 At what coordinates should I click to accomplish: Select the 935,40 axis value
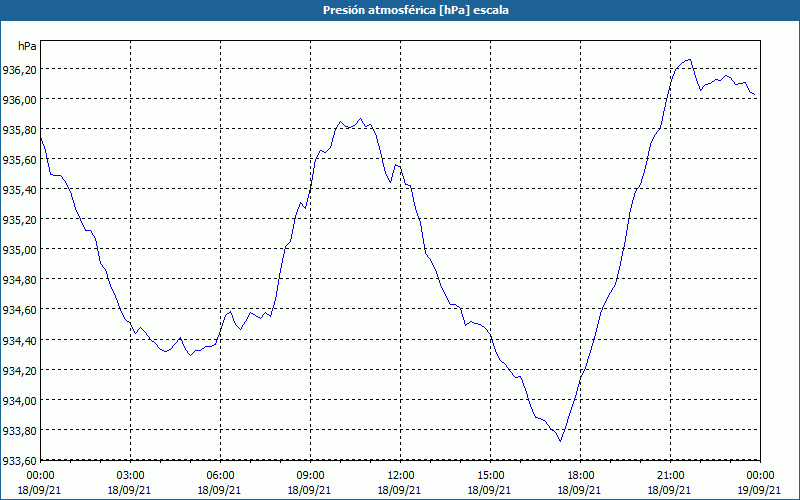click(x=19, y=190)
